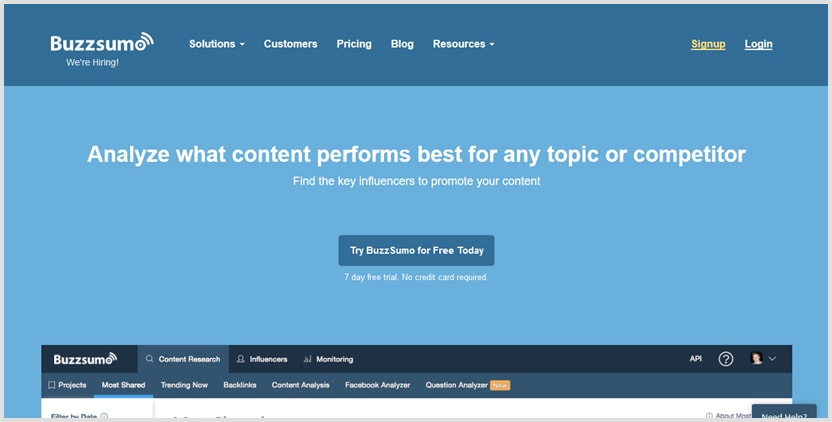
Task: Click the Filter by Date info icon
Action: 104,416
